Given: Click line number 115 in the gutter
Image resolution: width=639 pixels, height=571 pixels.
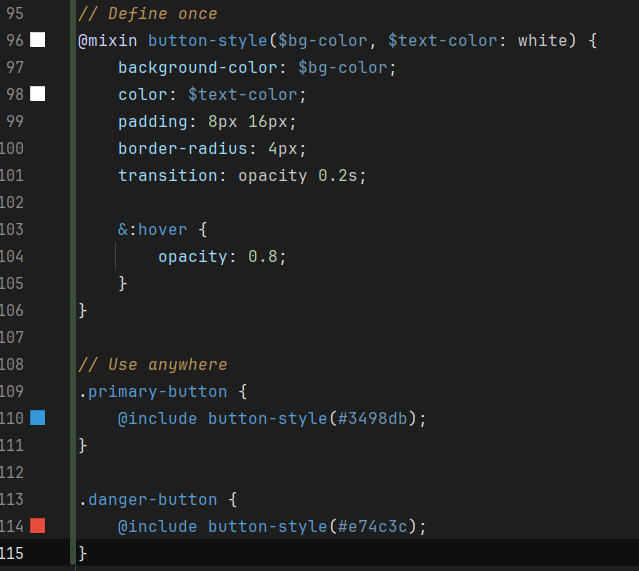Looking at the screenshot, I should pyautogui.click(x=14, y=553).
